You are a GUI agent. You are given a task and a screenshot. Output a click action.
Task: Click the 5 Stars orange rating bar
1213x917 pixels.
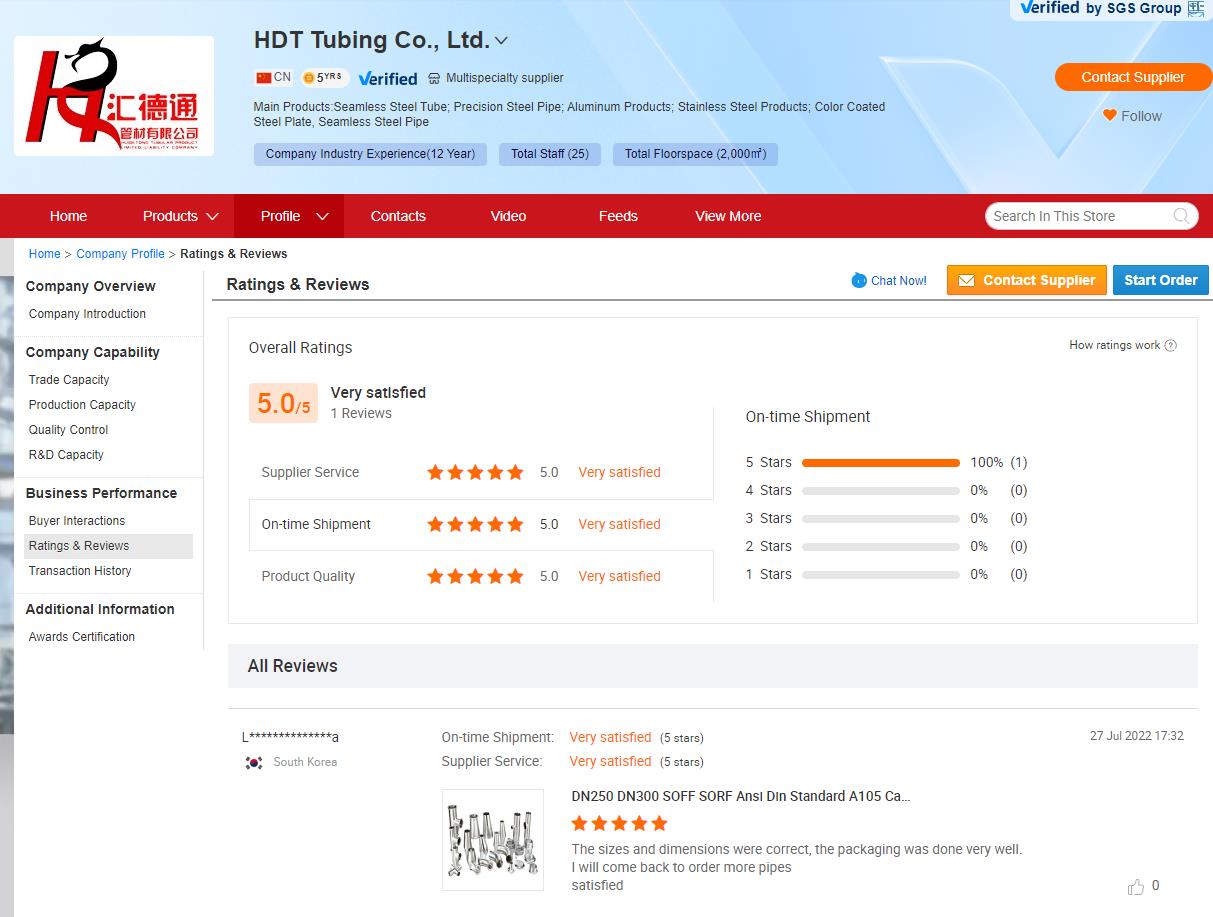[880, 463]
